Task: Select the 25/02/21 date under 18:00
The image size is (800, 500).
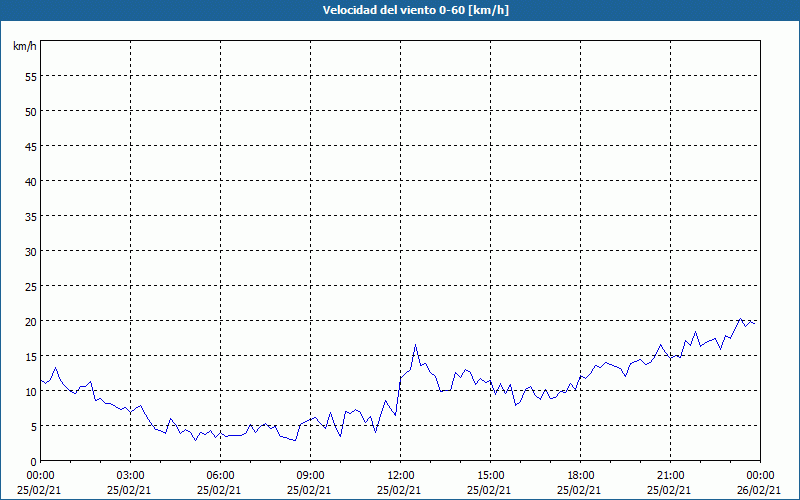Action: click(x=579, y=490)
